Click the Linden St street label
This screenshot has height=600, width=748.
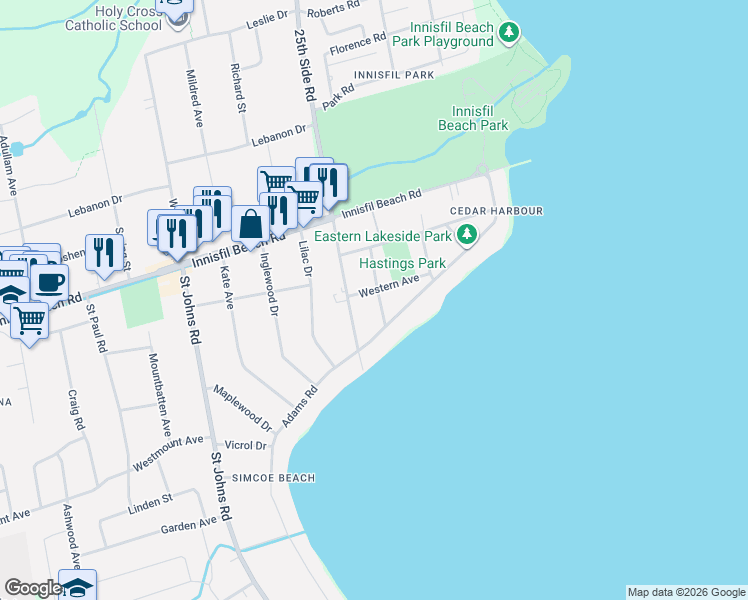(150, 504)
